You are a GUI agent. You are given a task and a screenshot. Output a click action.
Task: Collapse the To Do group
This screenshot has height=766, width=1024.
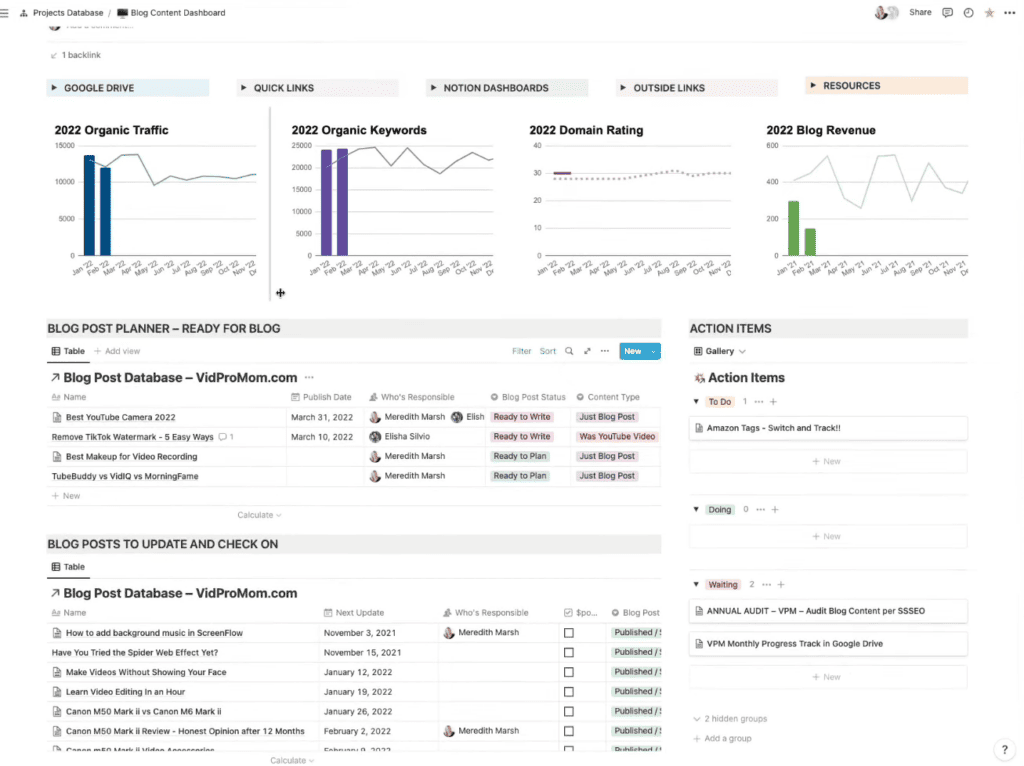coord(696,402)
